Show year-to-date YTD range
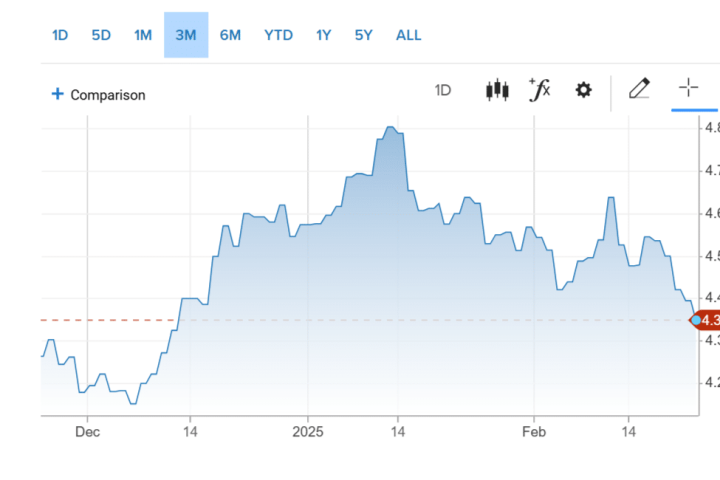This screenshot has width=720, height=480. 278,35
